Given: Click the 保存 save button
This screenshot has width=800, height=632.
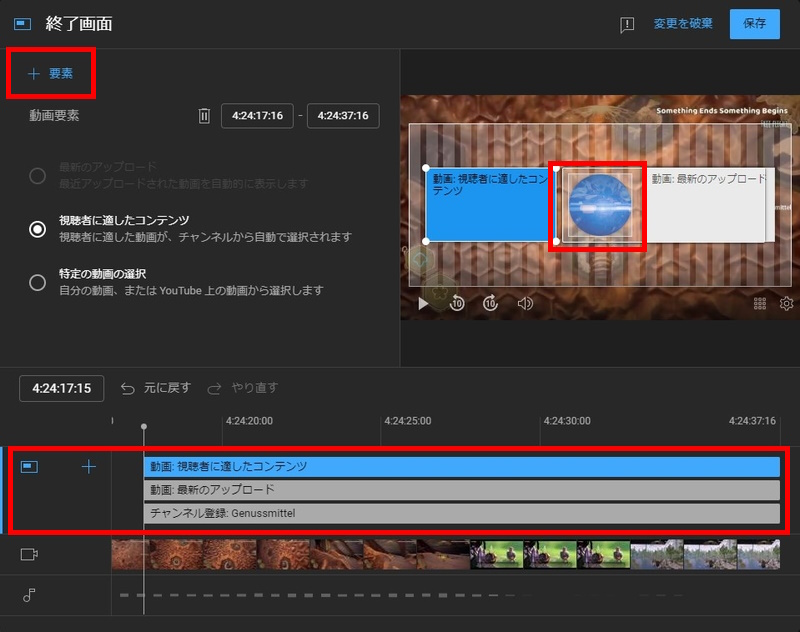Looking at the screenshot, I should pyautogui.click(x=754, y=24).
